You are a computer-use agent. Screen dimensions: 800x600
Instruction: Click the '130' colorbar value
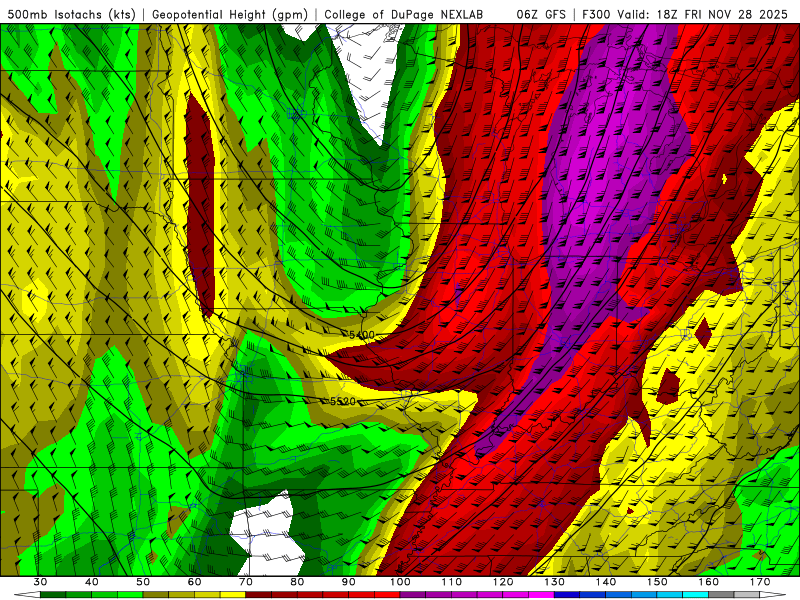coord(555,582)
